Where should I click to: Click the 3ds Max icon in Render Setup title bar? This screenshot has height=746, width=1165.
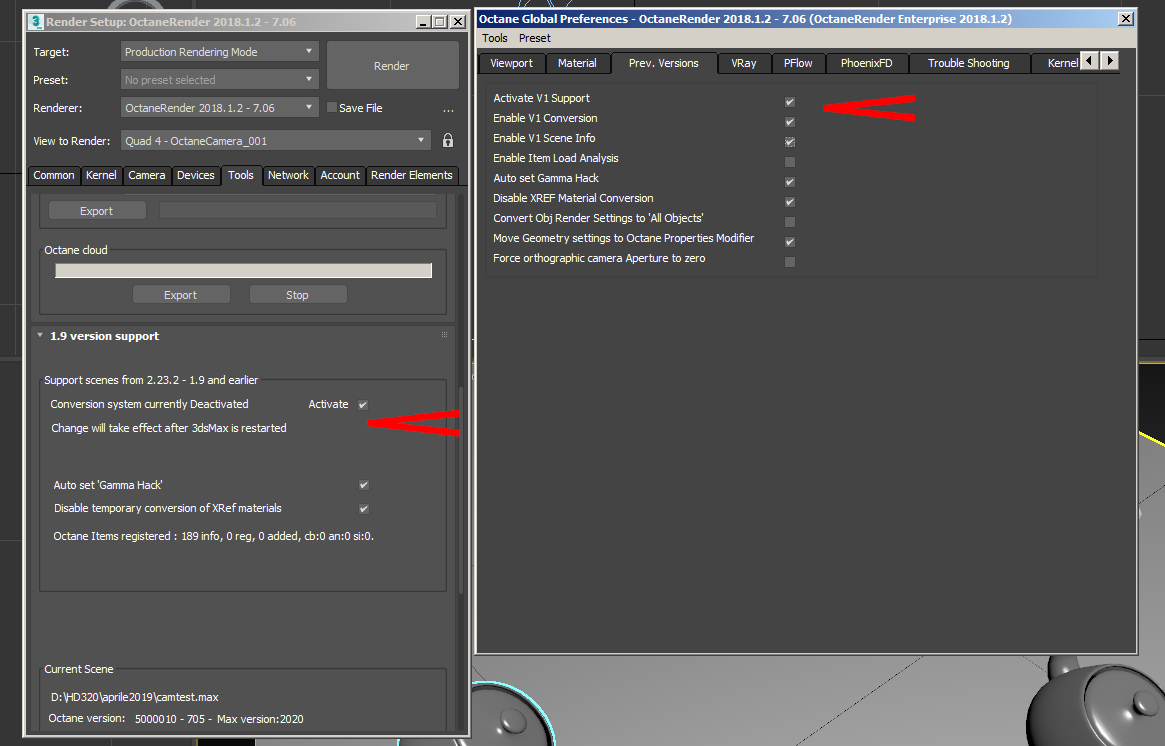click(36, 22)
